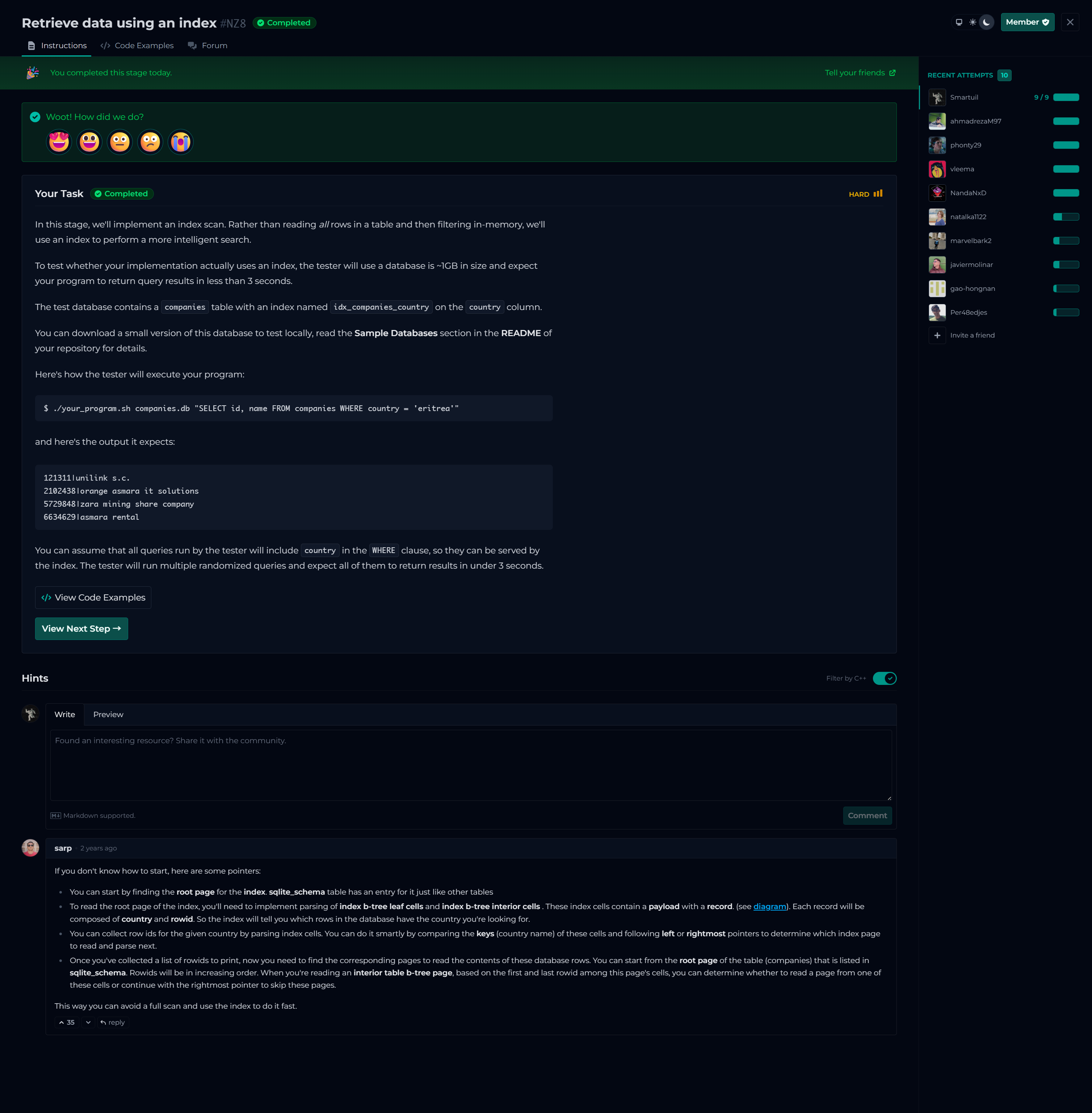Click the View Code Examples button
This screenshot has height=1113, width=1092.
[93, 597]
